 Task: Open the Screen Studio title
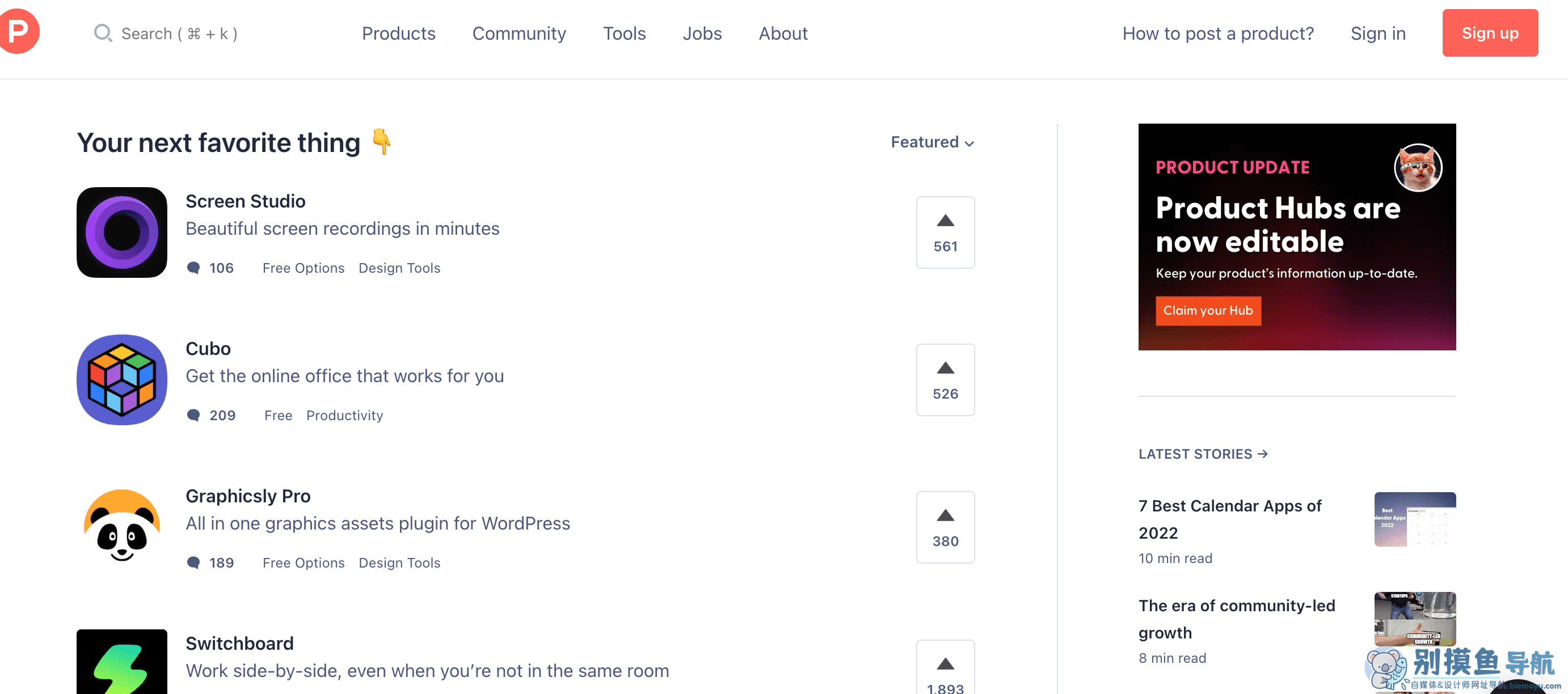click(x=245, y=201)
